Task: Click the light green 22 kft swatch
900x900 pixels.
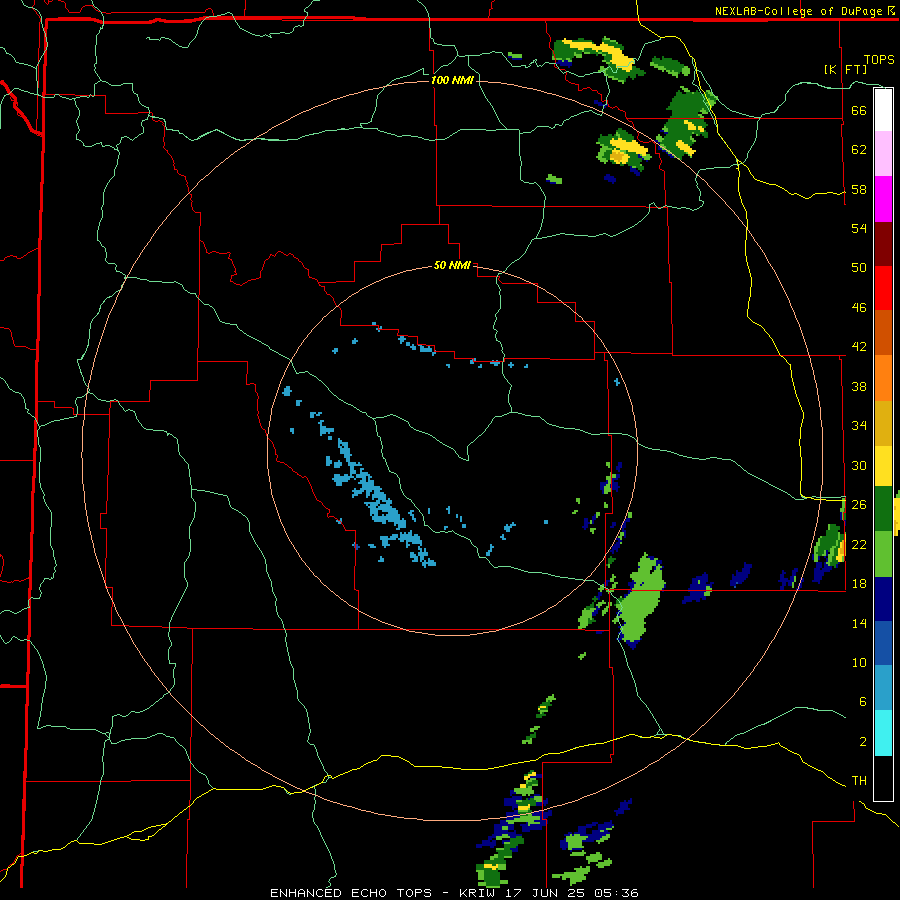Action: click(x=883, y=554)
